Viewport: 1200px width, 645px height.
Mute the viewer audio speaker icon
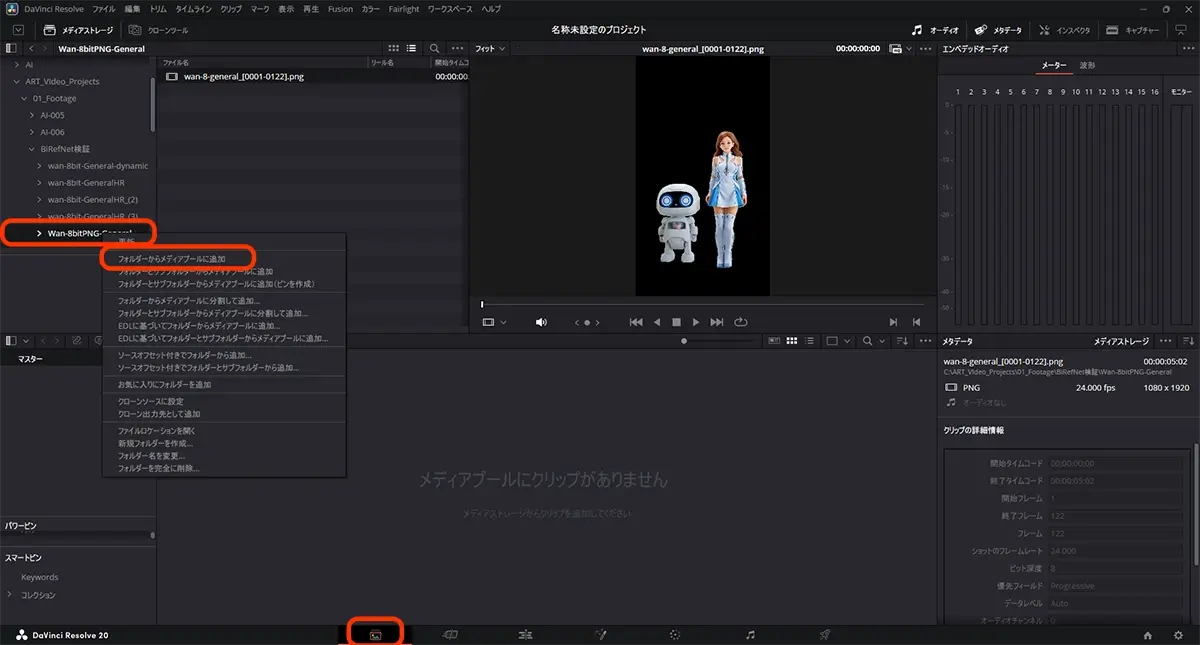click(540, 321)
